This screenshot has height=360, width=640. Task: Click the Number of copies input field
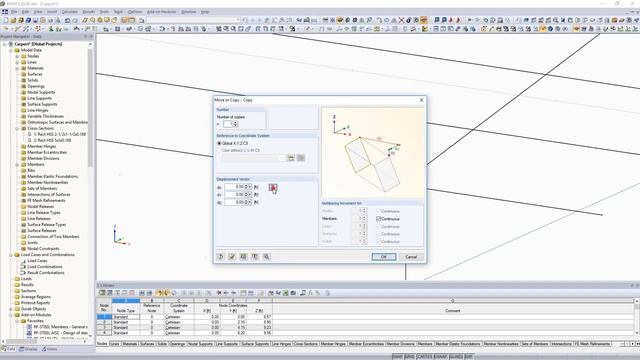pos(228,124)
